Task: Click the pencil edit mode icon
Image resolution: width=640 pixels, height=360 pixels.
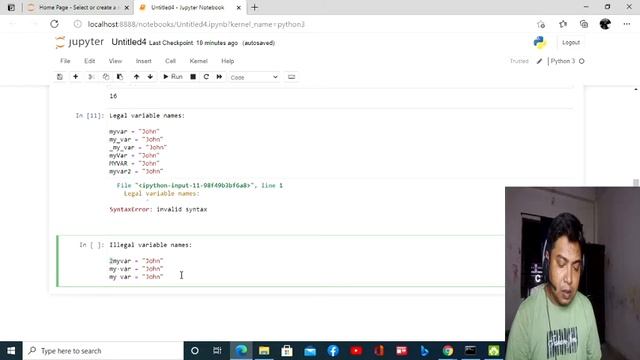Action: (539, 61)
